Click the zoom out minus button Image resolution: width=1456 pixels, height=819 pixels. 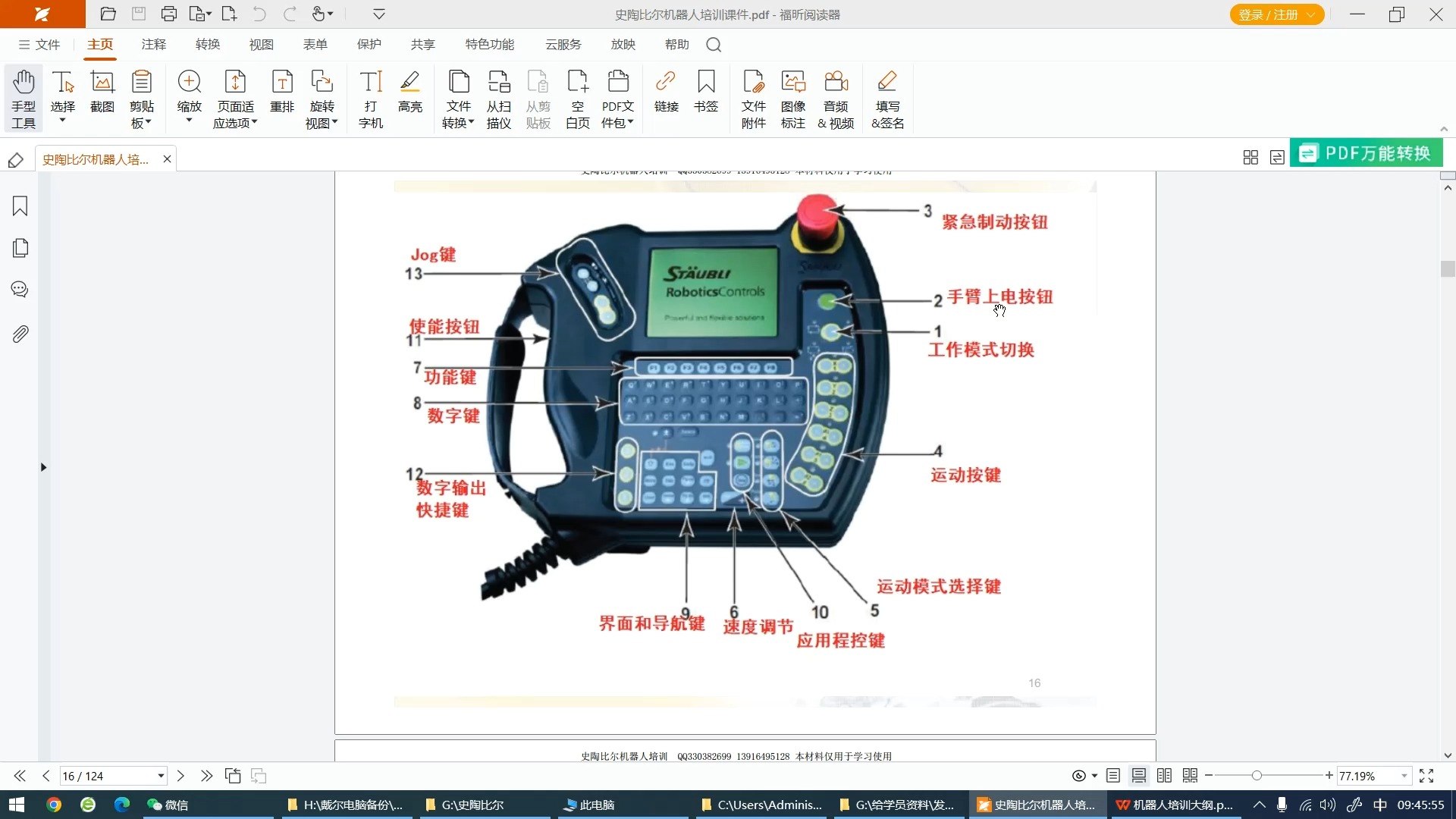point(1209,776)
